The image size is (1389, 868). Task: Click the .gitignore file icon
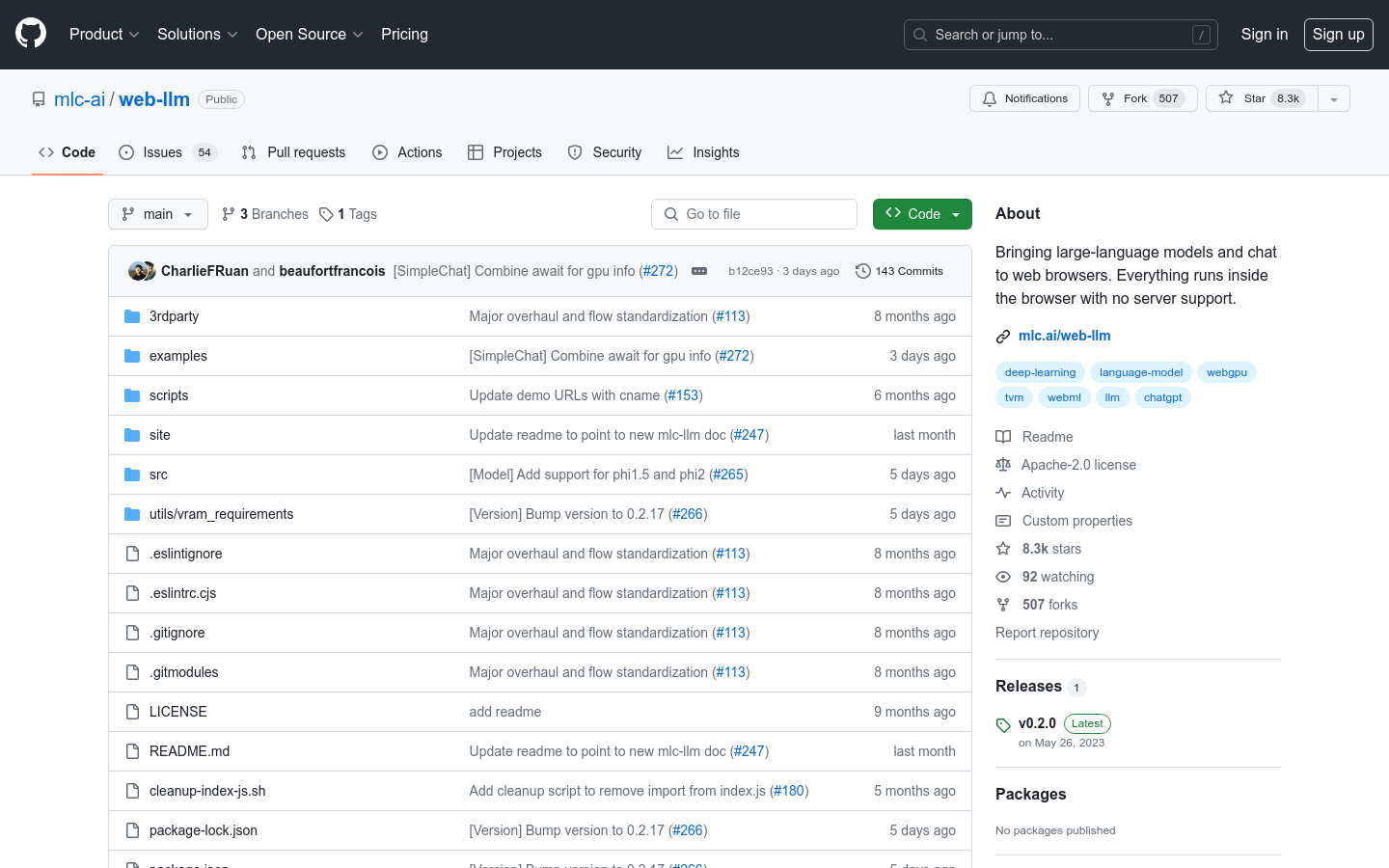click(132, 633)
